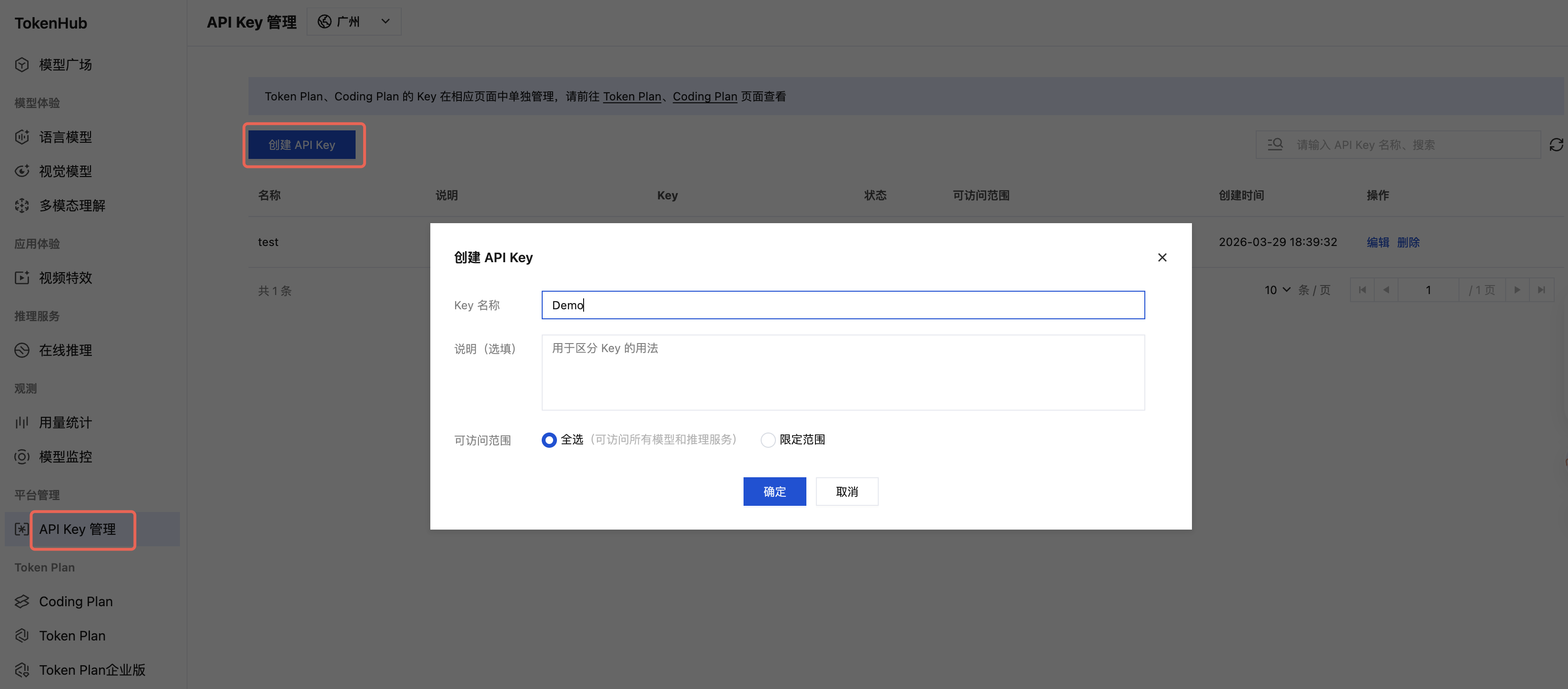The height and width of the screenshot is (689, 1568).
Task: Follow the Token Plan link in banner
Action: 632,96
